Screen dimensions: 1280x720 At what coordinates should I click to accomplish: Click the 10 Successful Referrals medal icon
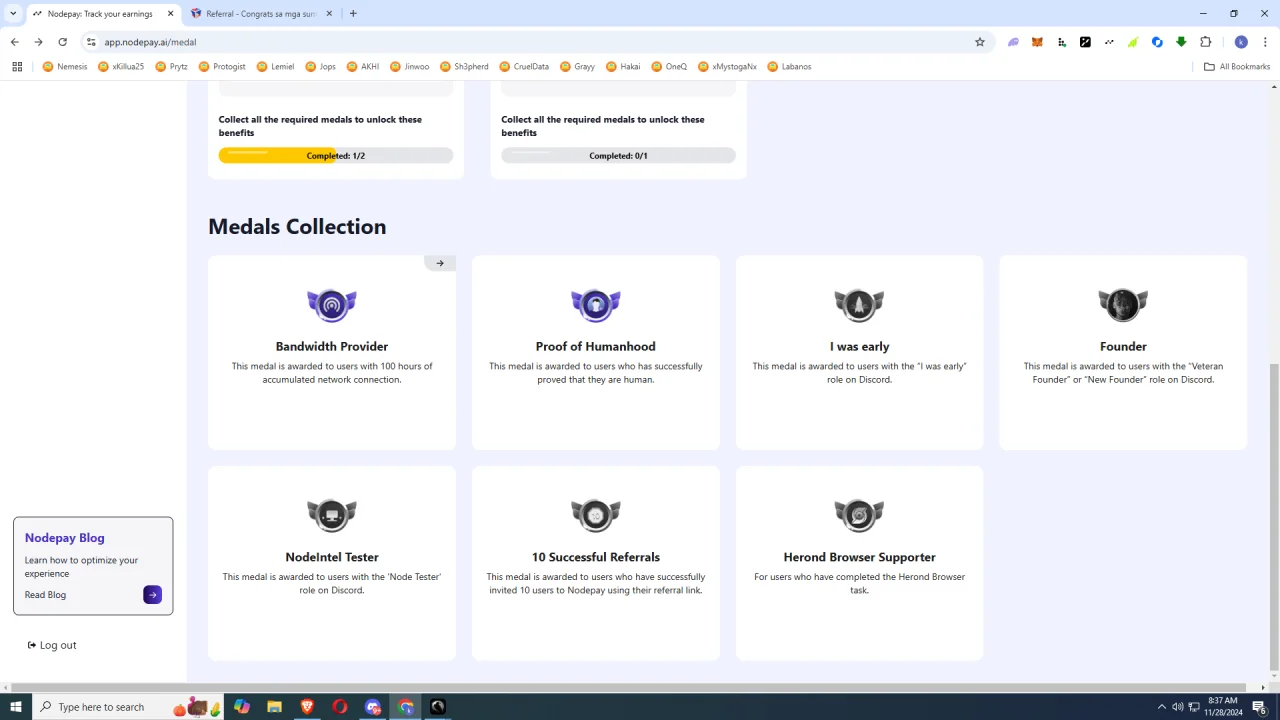[596, 515]
